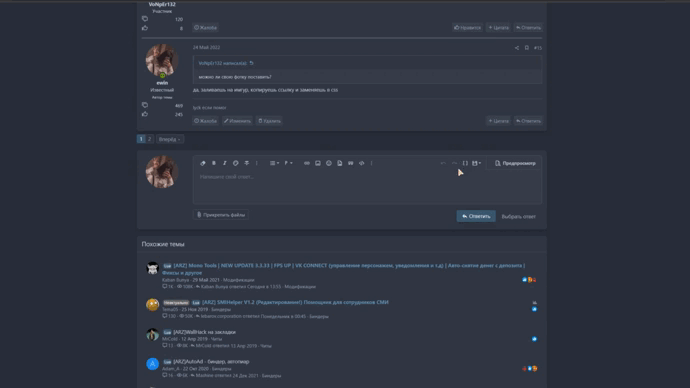Expand the list options dropdown in editor
Screen dimensions: 690x388
274,163
